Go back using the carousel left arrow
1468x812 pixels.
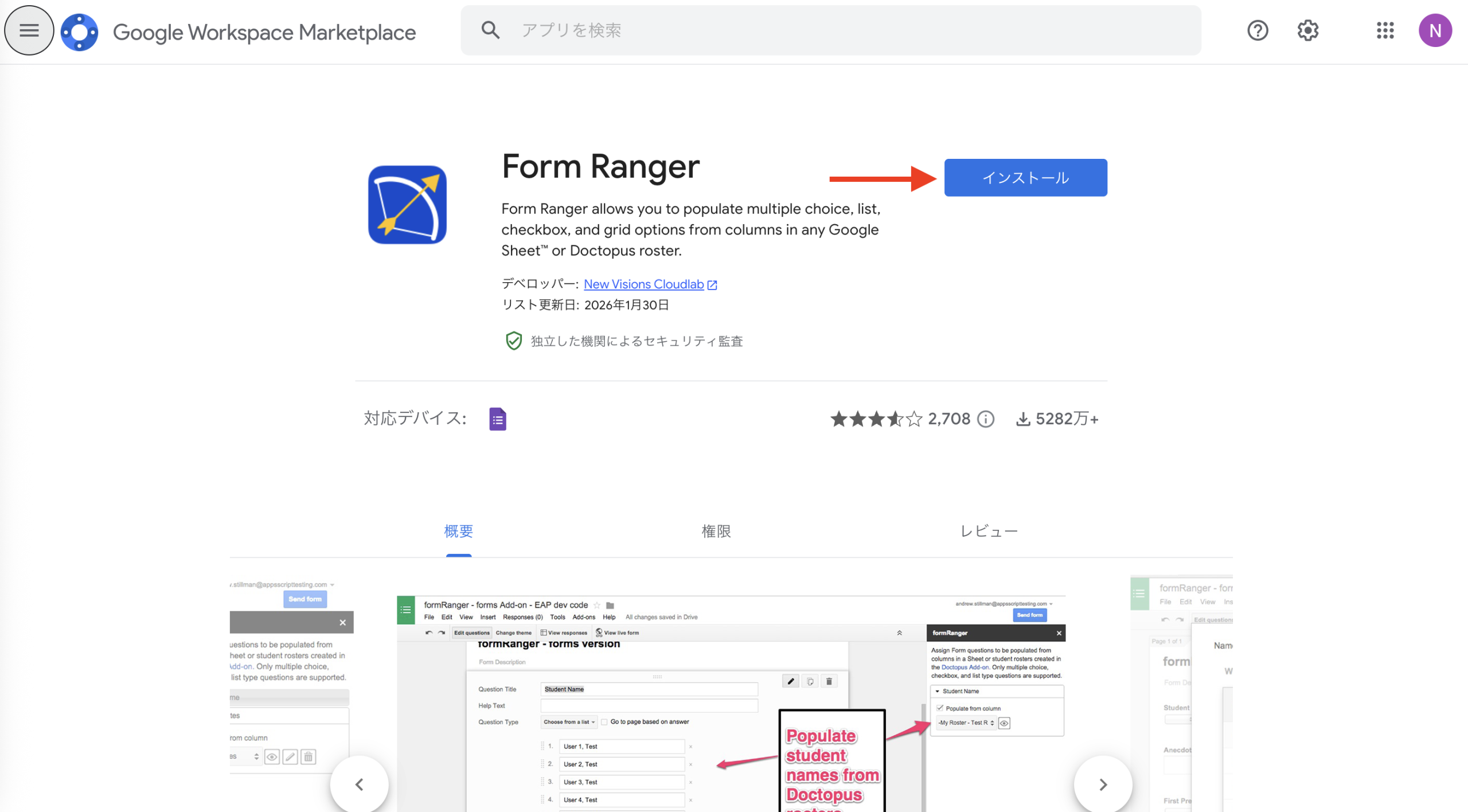360,784
